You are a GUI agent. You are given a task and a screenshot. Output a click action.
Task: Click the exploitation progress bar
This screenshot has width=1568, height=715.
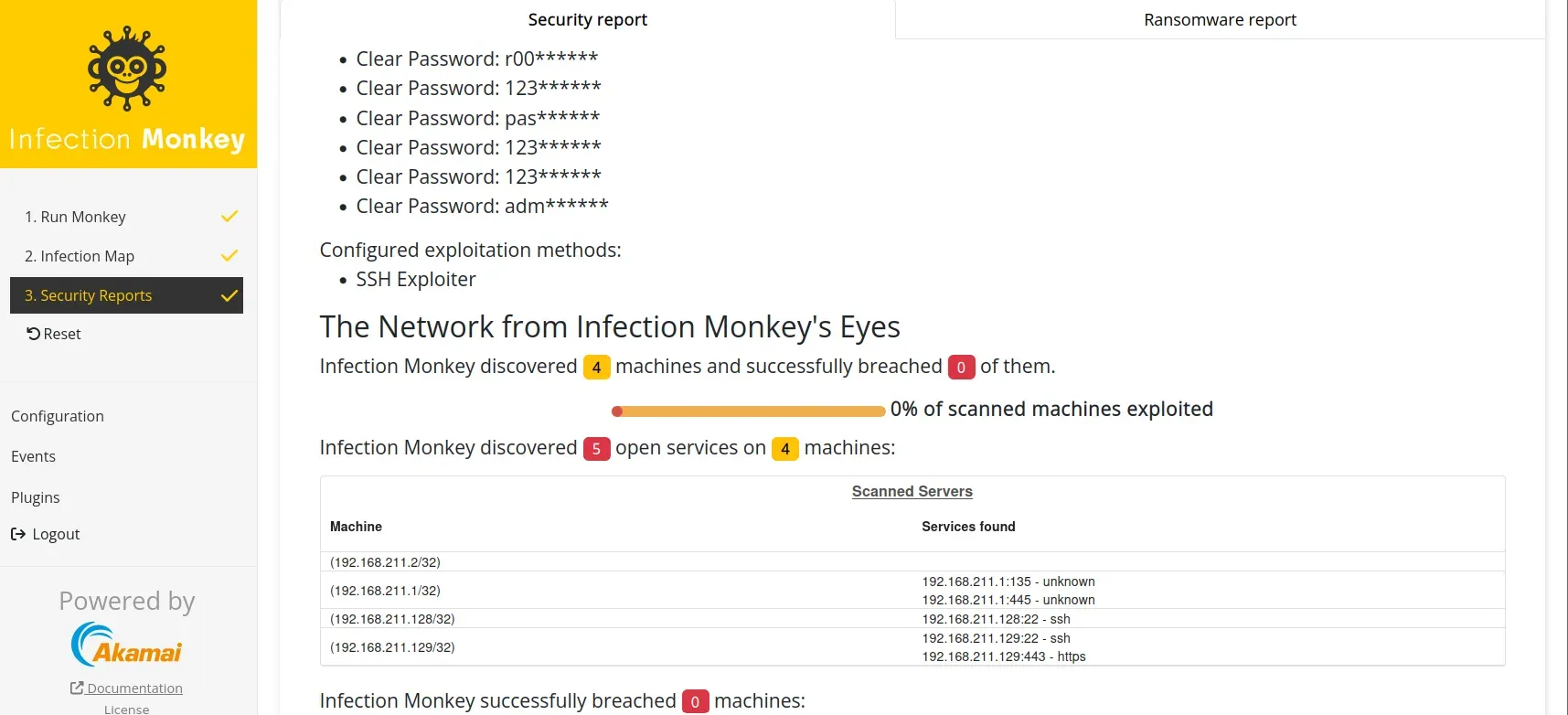click(x=746, y=411)
